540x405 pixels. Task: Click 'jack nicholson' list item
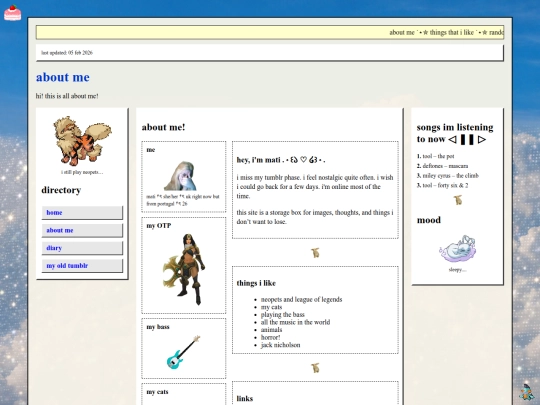coord(280,345)
